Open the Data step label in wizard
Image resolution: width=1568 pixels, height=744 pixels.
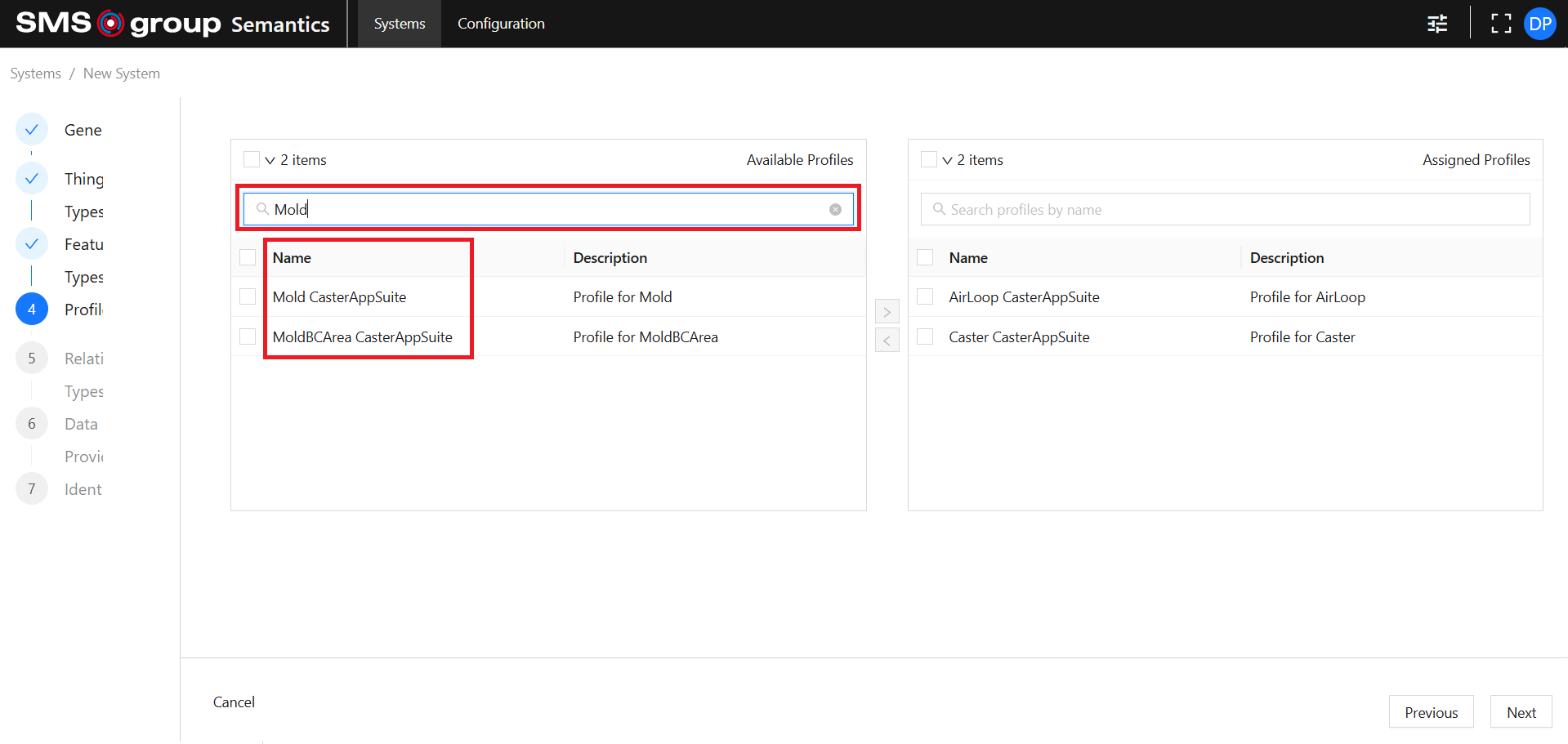coord(81,424)
